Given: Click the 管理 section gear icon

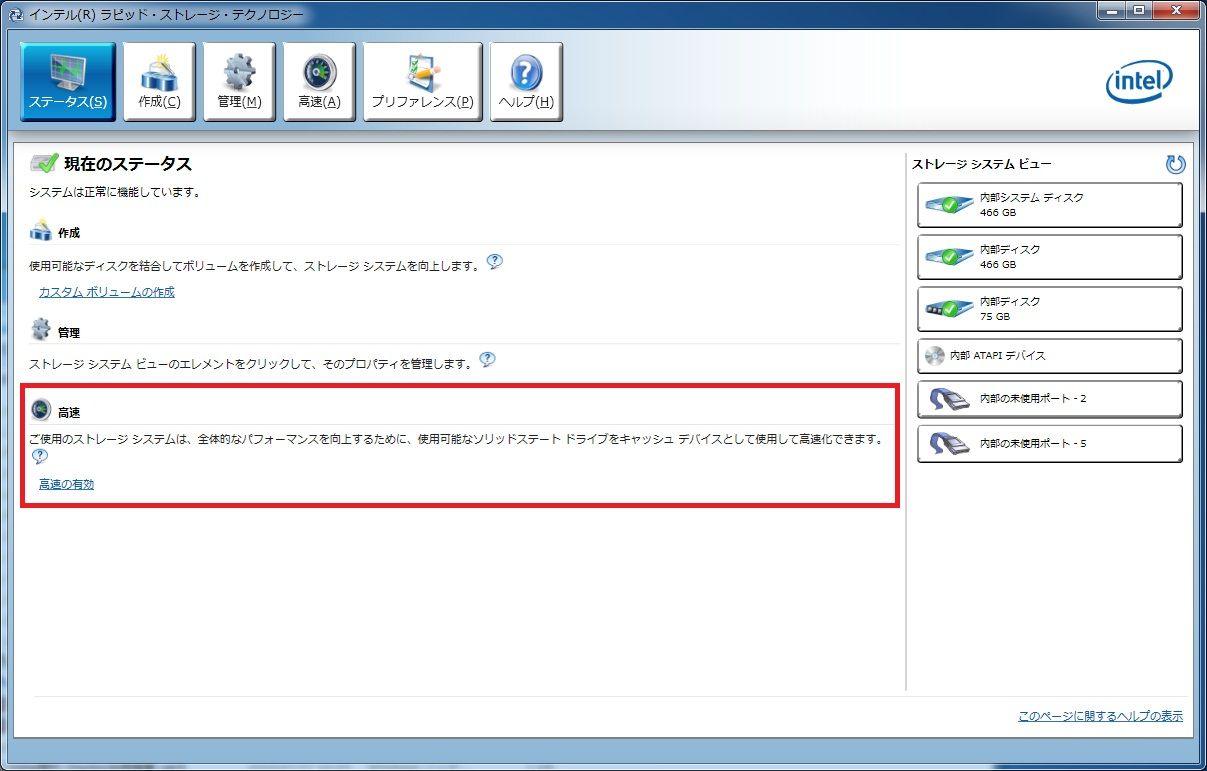Looking at the screenshot, I should pyautogui.click(x=41, y=330).
